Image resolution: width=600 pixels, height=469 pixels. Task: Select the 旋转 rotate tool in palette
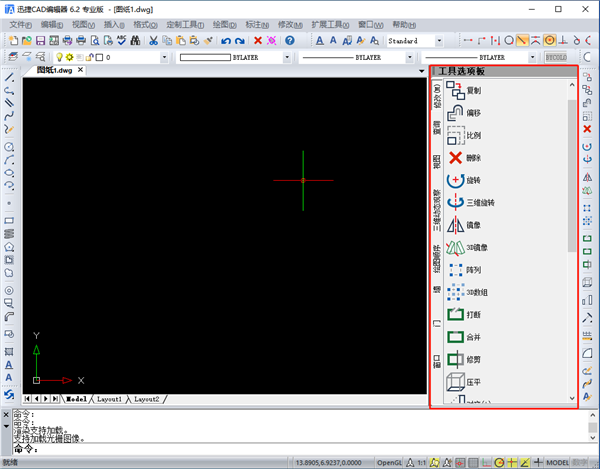coord(464,180)
